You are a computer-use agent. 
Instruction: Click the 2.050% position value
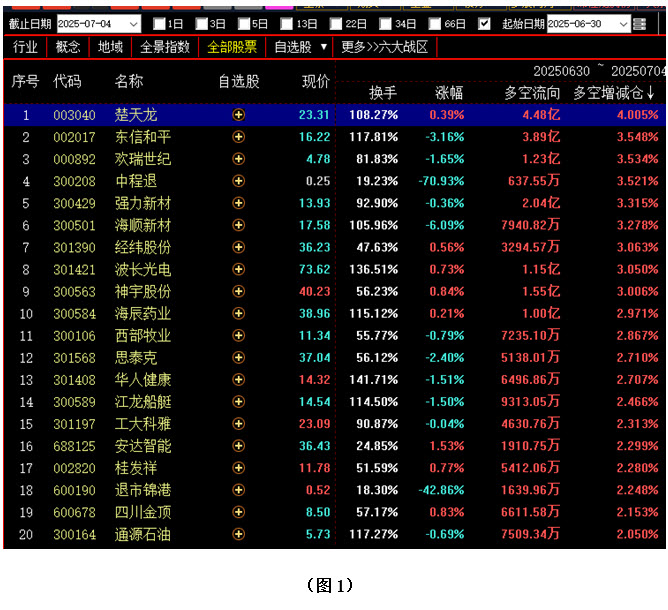point(637,534)
